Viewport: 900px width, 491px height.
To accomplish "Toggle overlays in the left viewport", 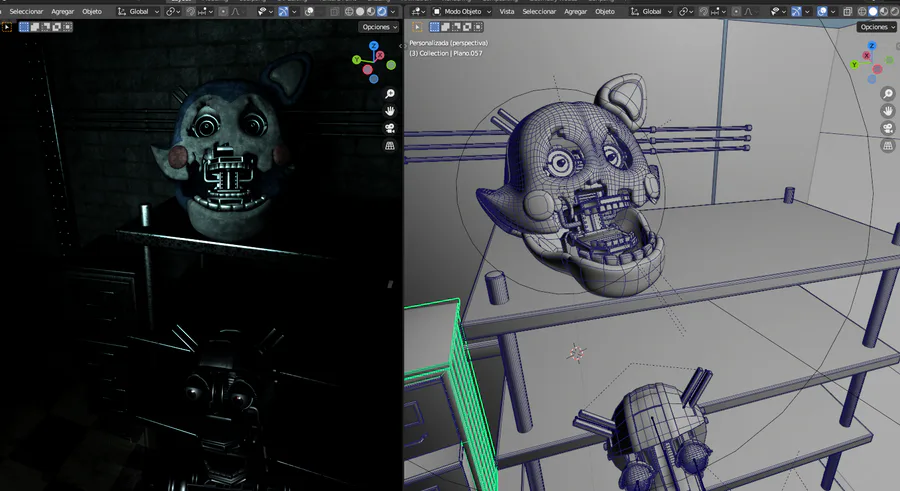I will [x=309, y=11].
